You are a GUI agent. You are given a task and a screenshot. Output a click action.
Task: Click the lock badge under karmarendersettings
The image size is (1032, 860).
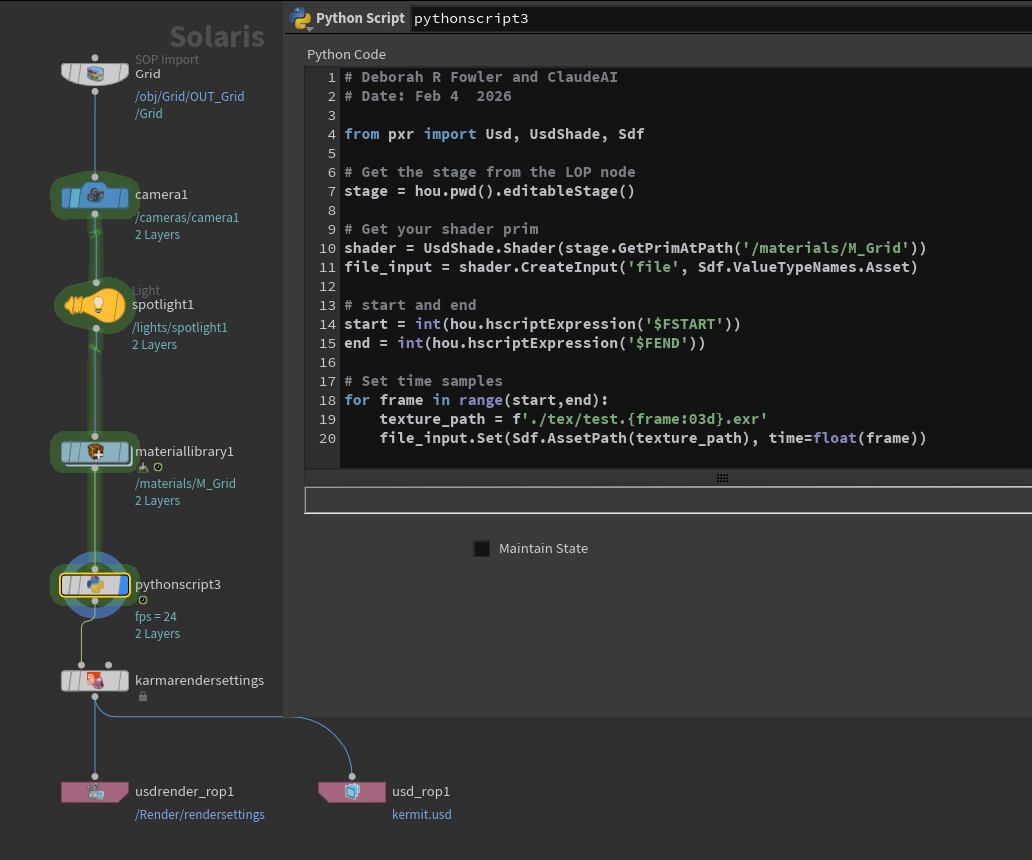point(143,696)
